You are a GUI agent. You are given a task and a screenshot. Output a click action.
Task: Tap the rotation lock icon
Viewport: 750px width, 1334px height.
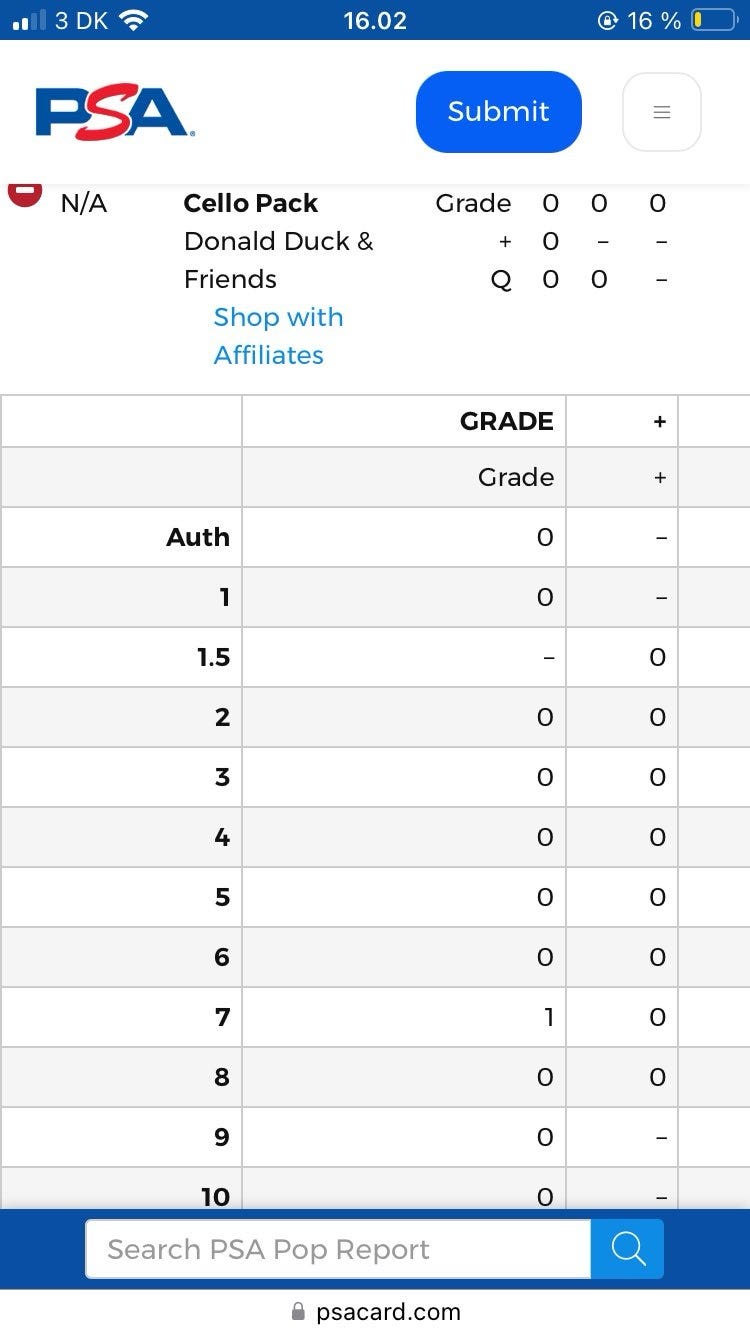coord(607,20)
